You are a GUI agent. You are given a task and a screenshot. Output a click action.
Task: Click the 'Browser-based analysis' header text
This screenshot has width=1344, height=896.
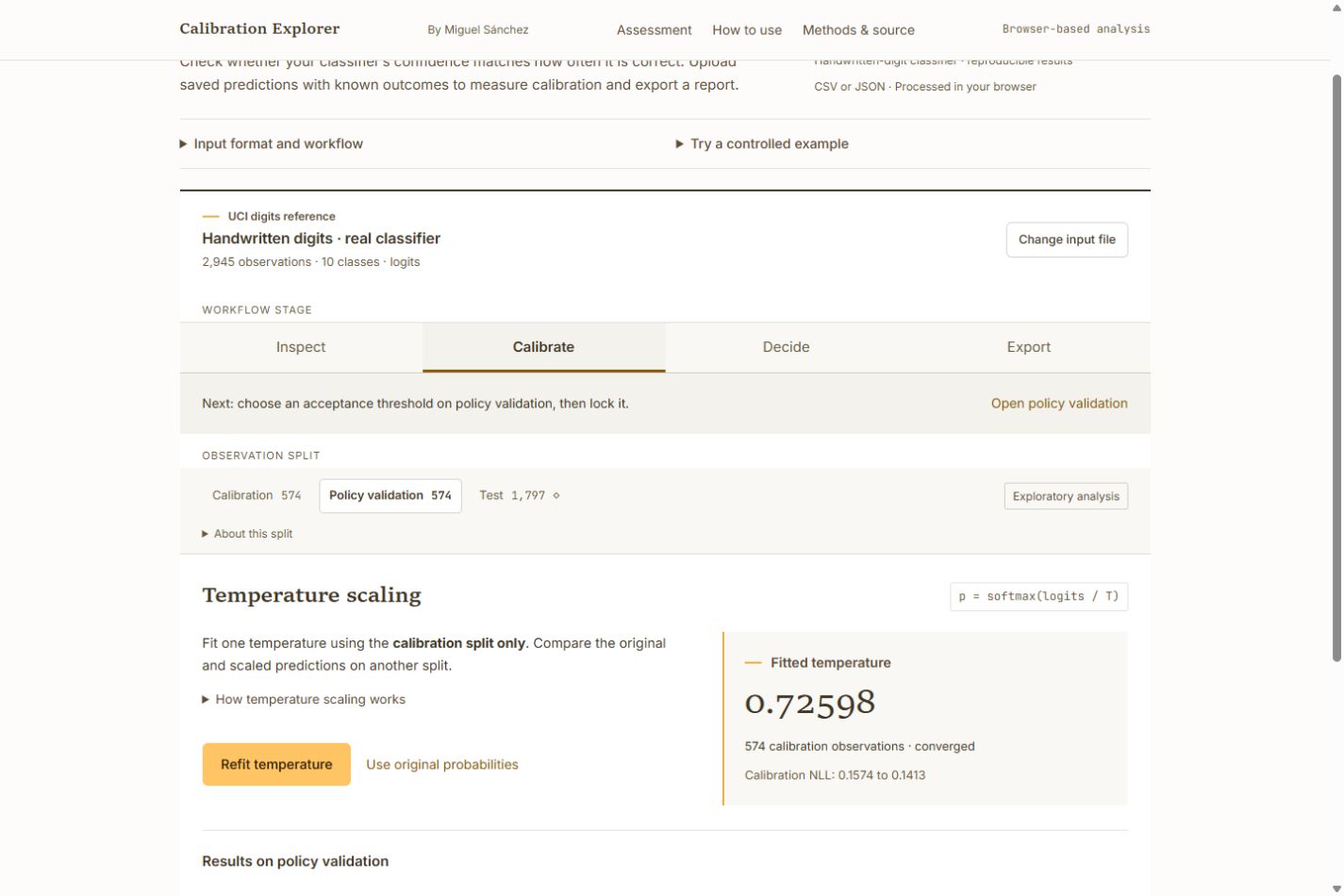(x=1076, y=29)
